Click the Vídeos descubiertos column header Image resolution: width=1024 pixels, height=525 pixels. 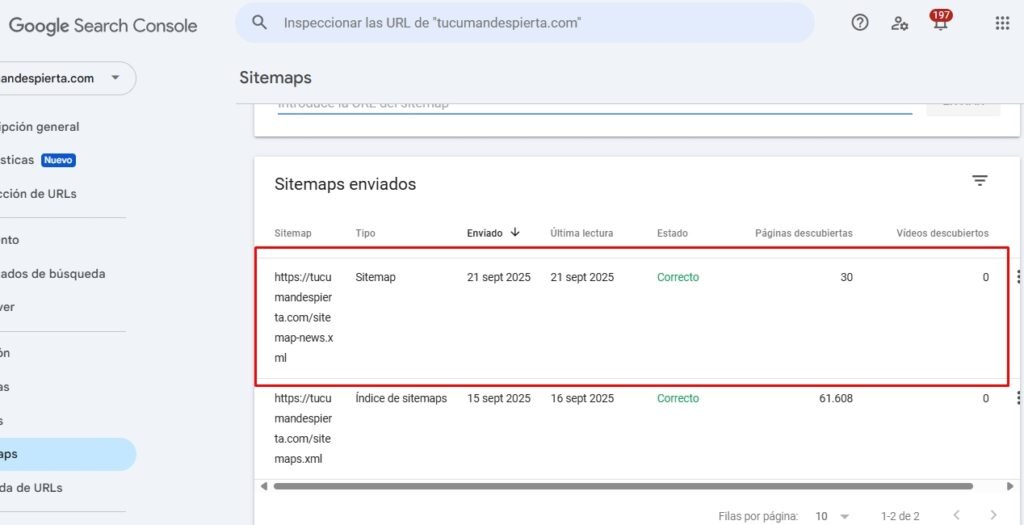(942, 233)
